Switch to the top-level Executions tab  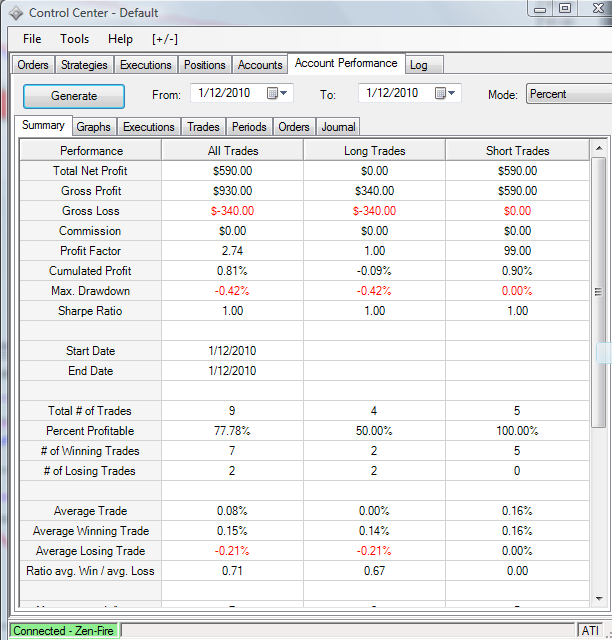point(146,65)
